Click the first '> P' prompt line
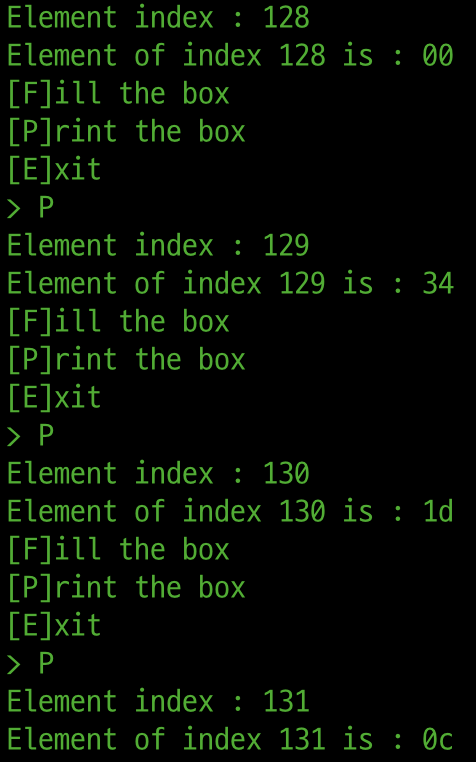The width and height of the screenshot is (476, 762). 30,208
